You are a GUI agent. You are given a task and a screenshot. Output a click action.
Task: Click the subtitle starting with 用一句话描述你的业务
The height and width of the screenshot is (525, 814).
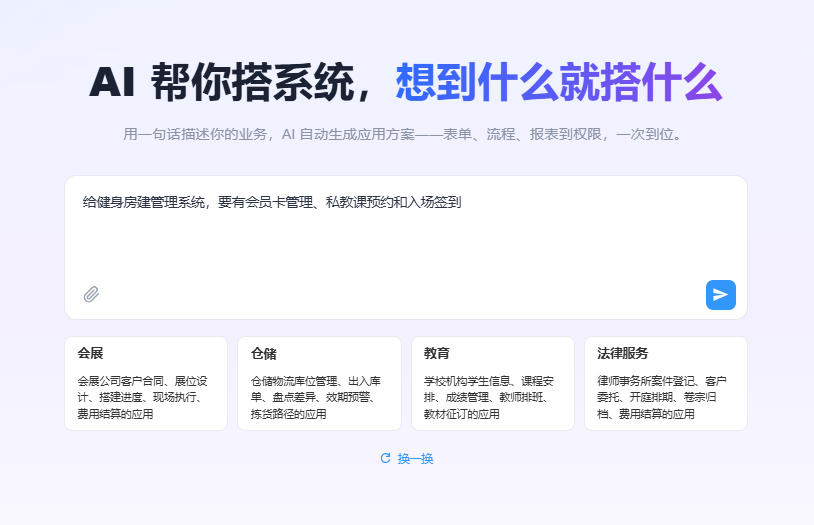(x=403, y=134)
